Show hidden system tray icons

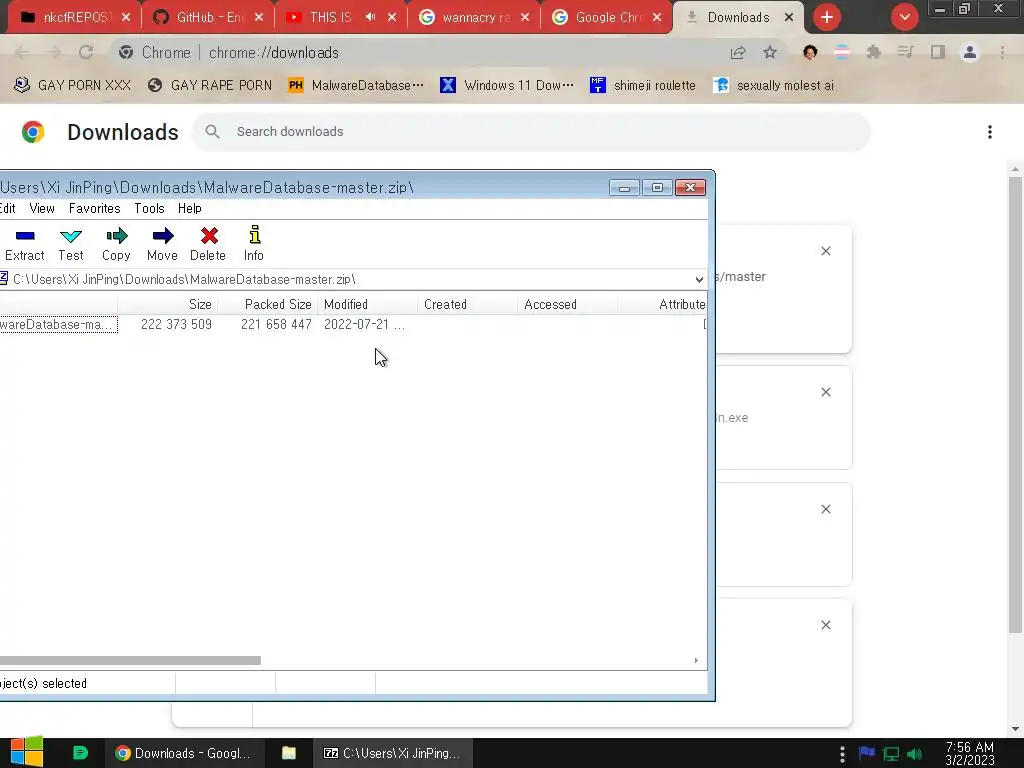click(x=842, y=754)
